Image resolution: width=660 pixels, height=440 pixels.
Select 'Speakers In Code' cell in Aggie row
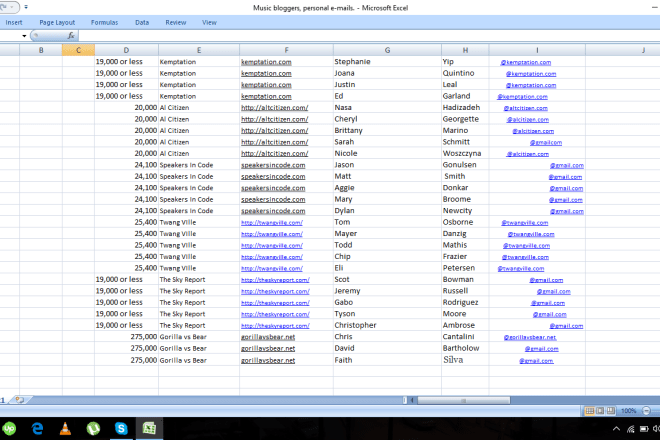[199, 188]
